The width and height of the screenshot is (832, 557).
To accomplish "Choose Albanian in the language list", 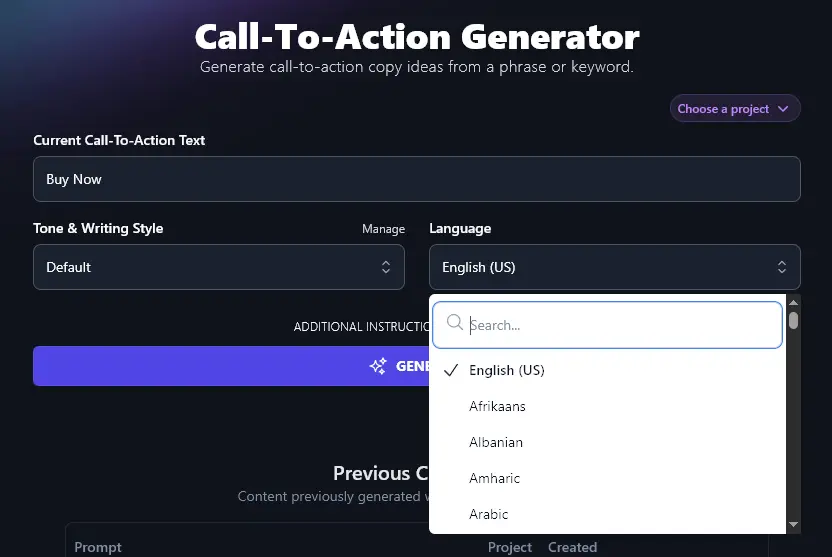I will [607, 442].
